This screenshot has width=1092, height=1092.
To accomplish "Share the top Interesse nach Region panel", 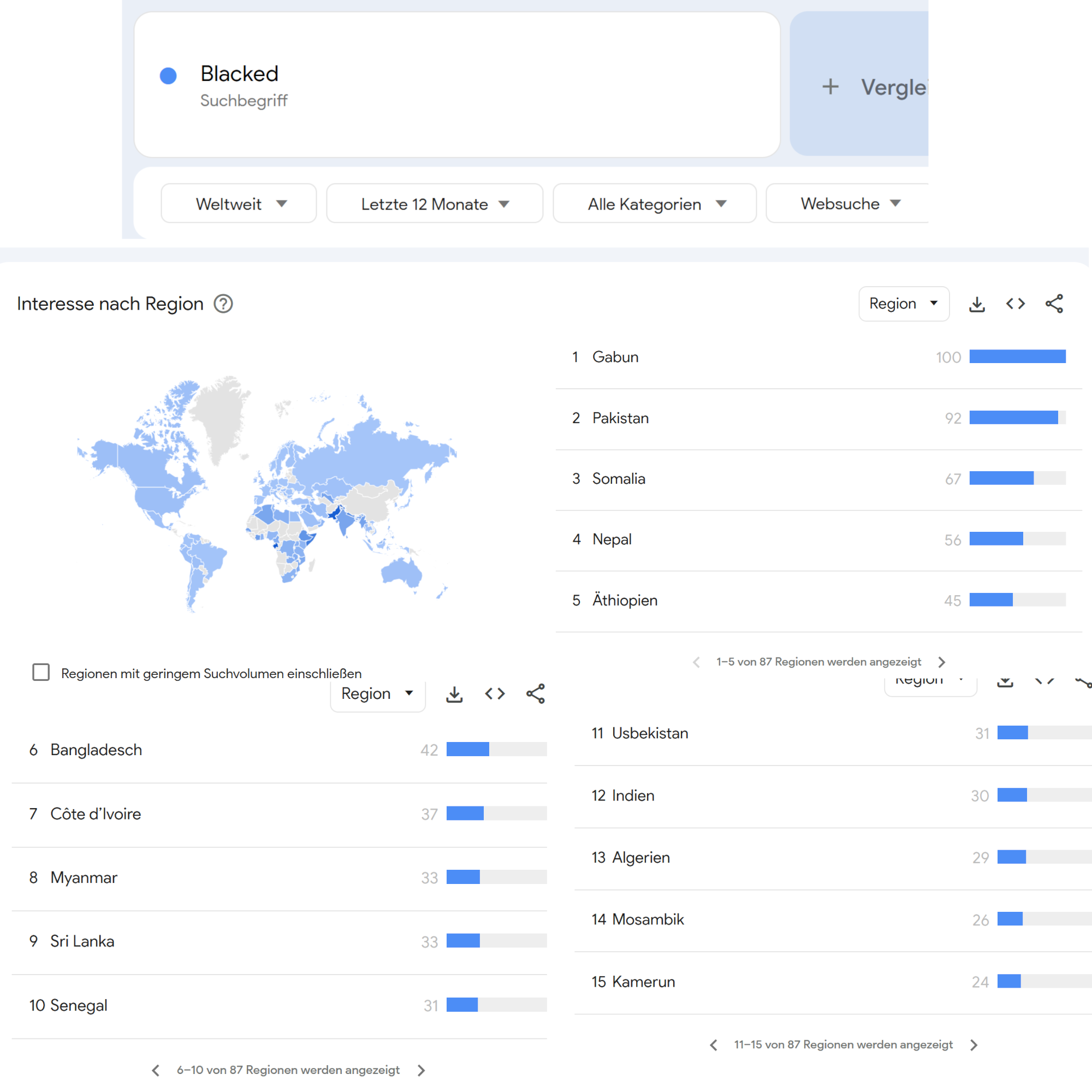I will click(x=1054, y=304).
